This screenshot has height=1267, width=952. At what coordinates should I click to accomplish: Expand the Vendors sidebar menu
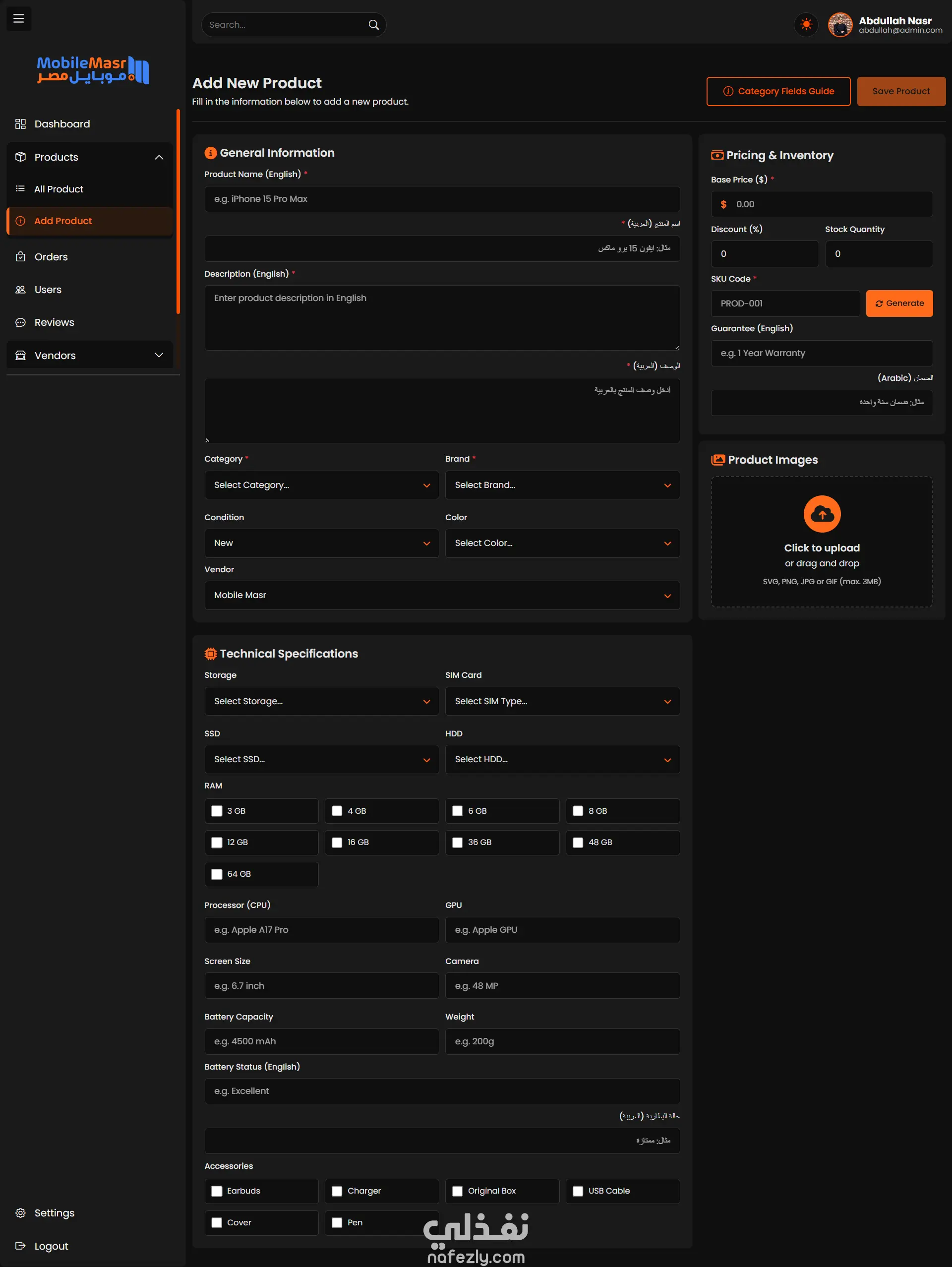coord(89,355)
